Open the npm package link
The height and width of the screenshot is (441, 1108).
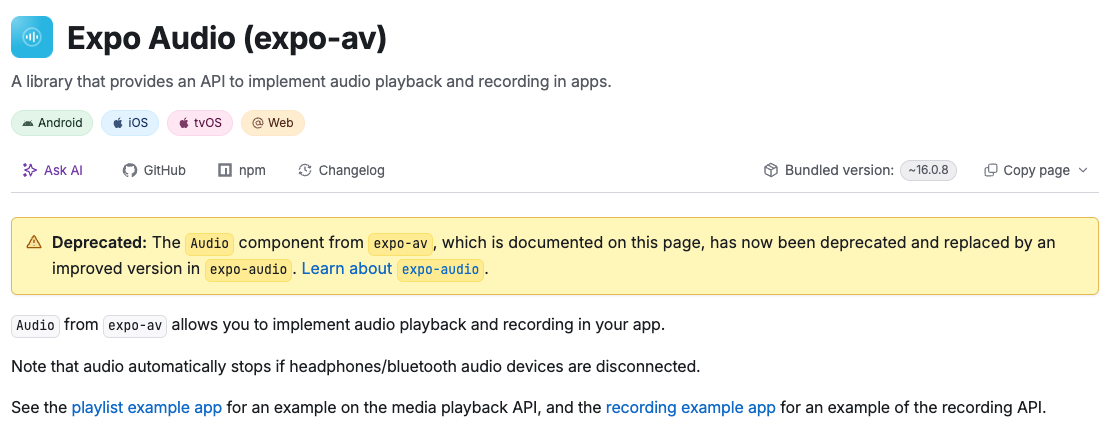click(242, 170)
